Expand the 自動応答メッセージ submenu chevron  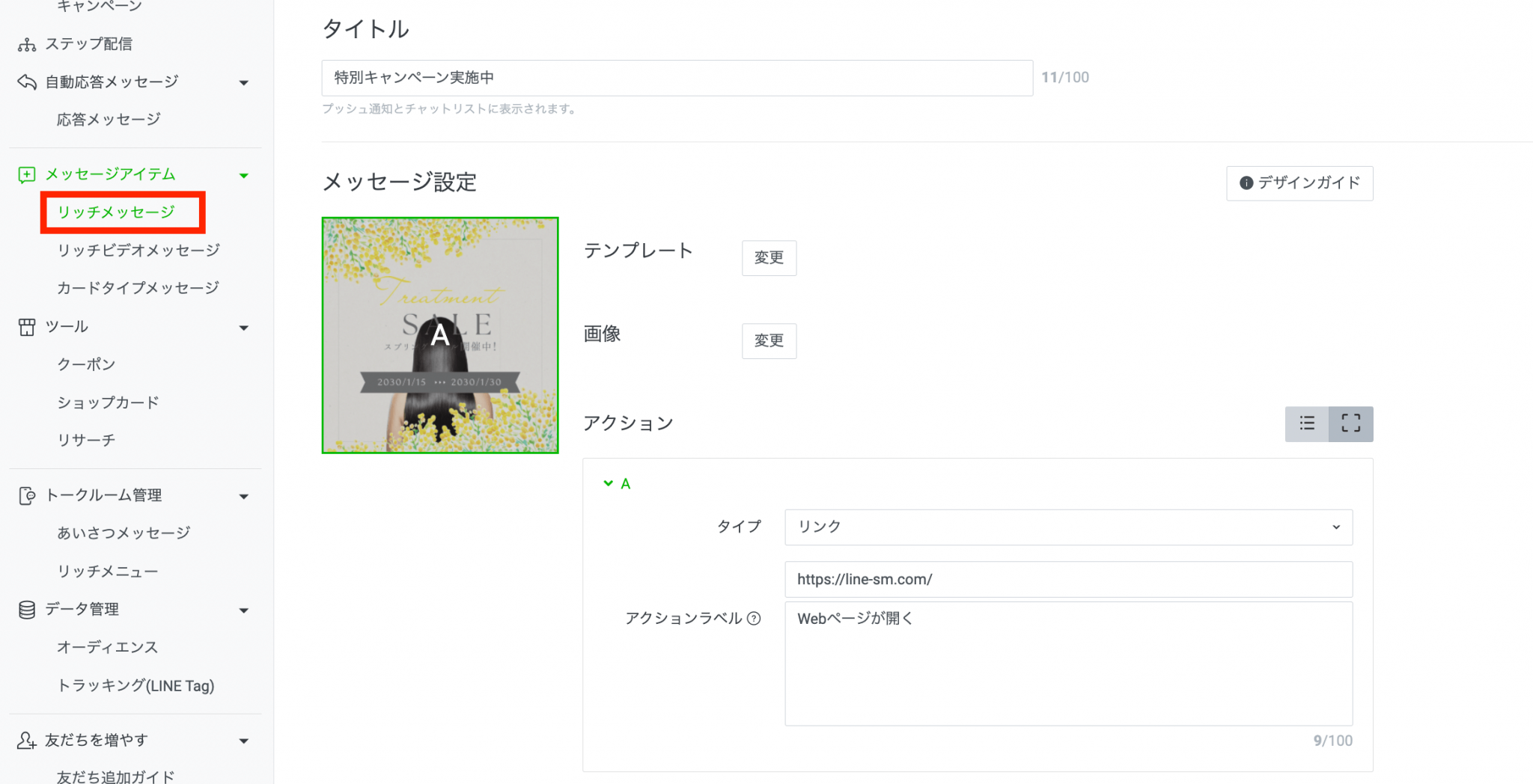point(244,82)
